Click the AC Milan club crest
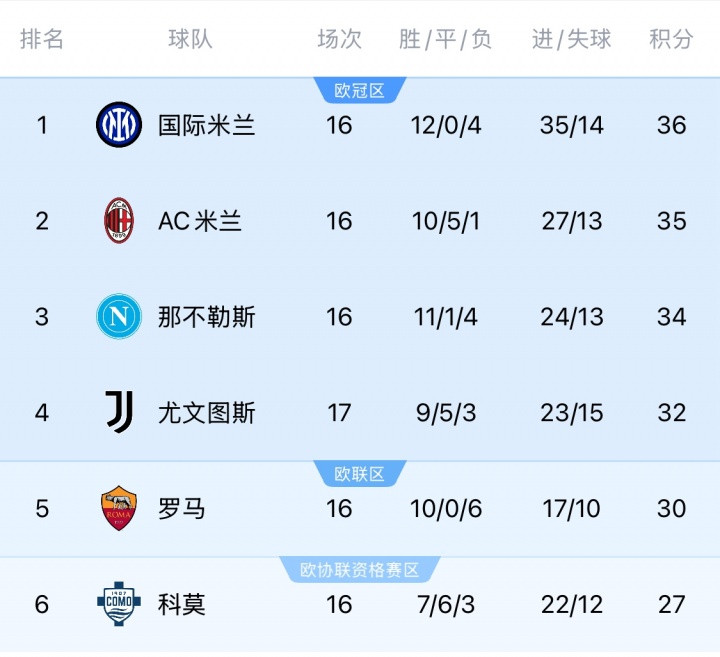The image size is (720, 657). (x=119, y=221)
